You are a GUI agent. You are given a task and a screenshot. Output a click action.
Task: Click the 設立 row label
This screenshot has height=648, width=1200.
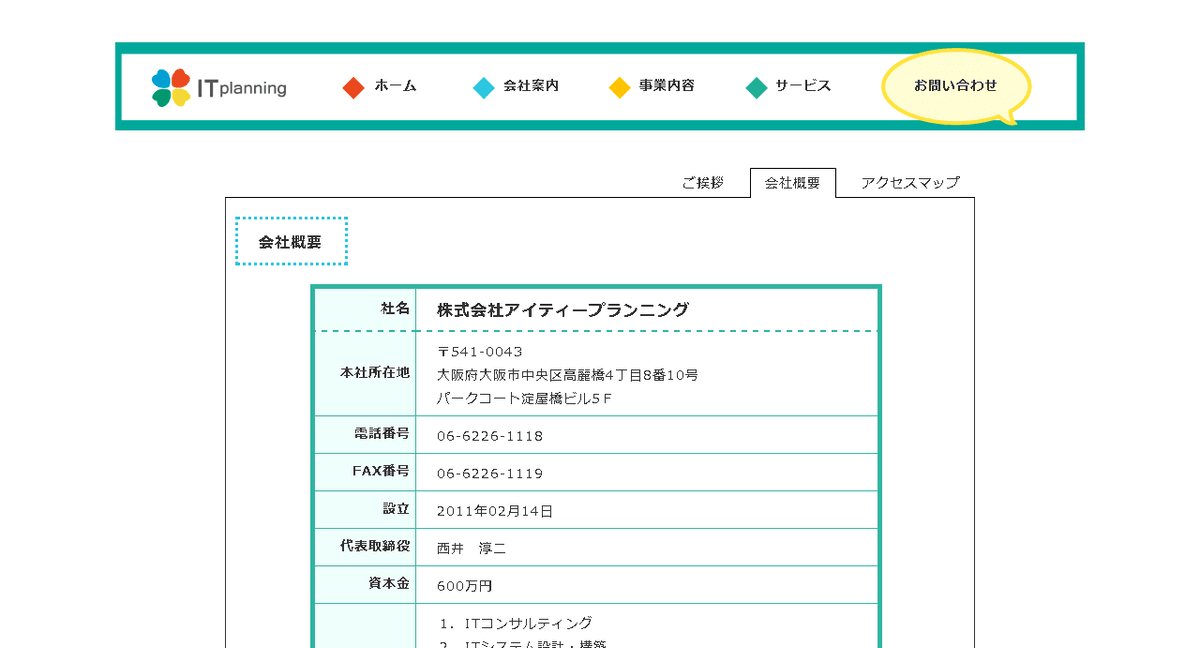(396, 508)
